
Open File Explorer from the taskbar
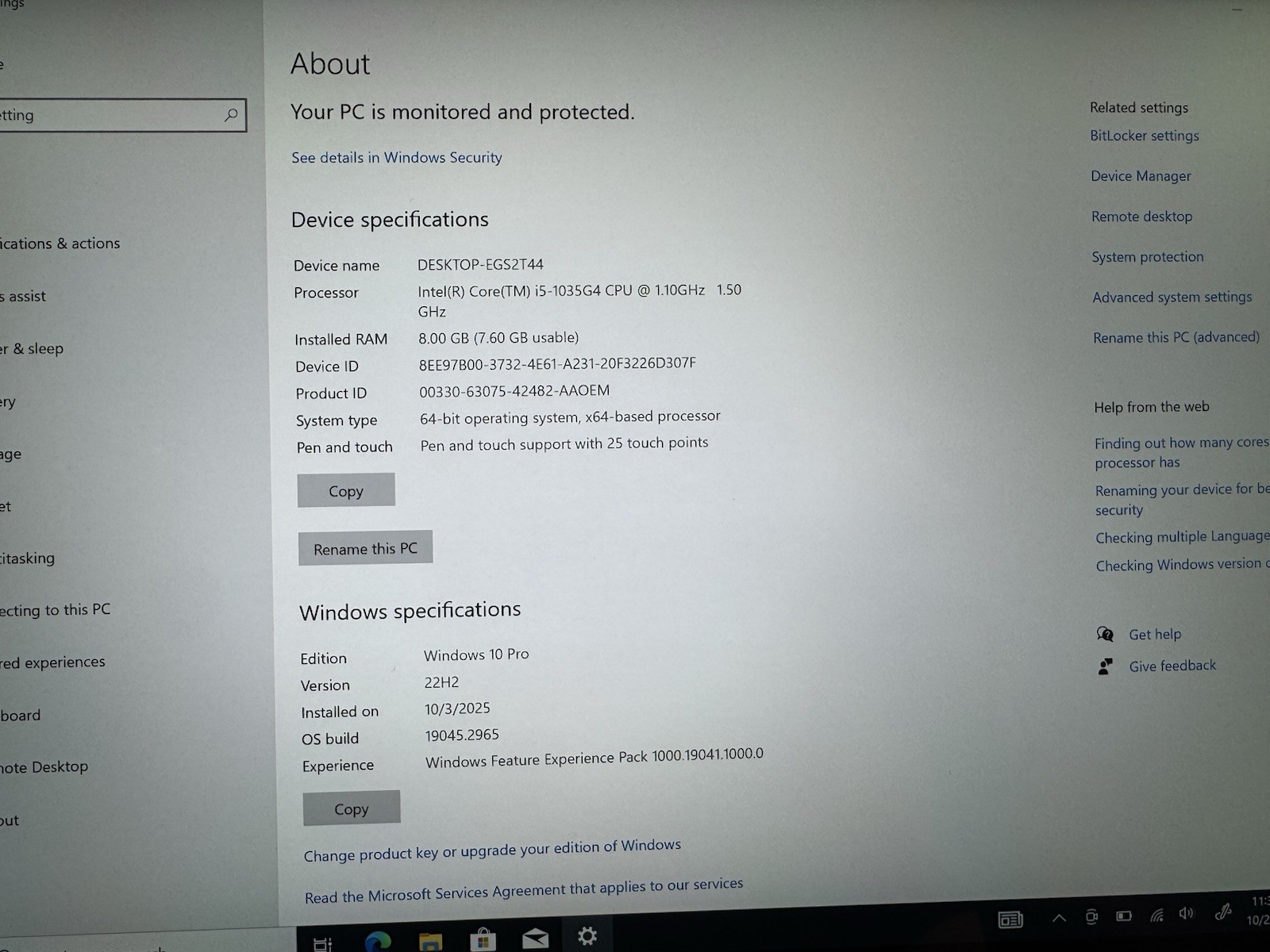click(430, 941)
